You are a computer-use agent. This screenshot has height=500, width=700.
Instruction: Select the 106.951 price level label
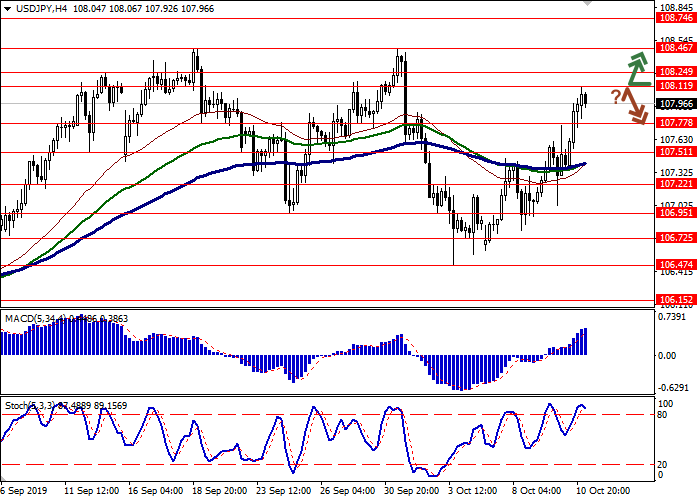[676, 213]
